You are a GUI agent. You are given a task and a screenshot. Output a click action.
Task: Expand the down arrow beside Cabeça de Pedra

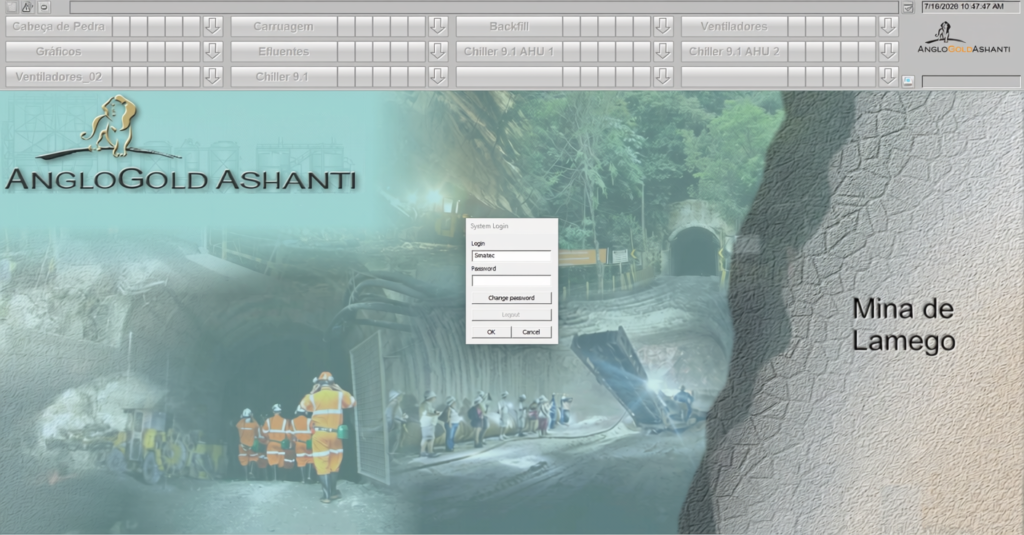212,26
